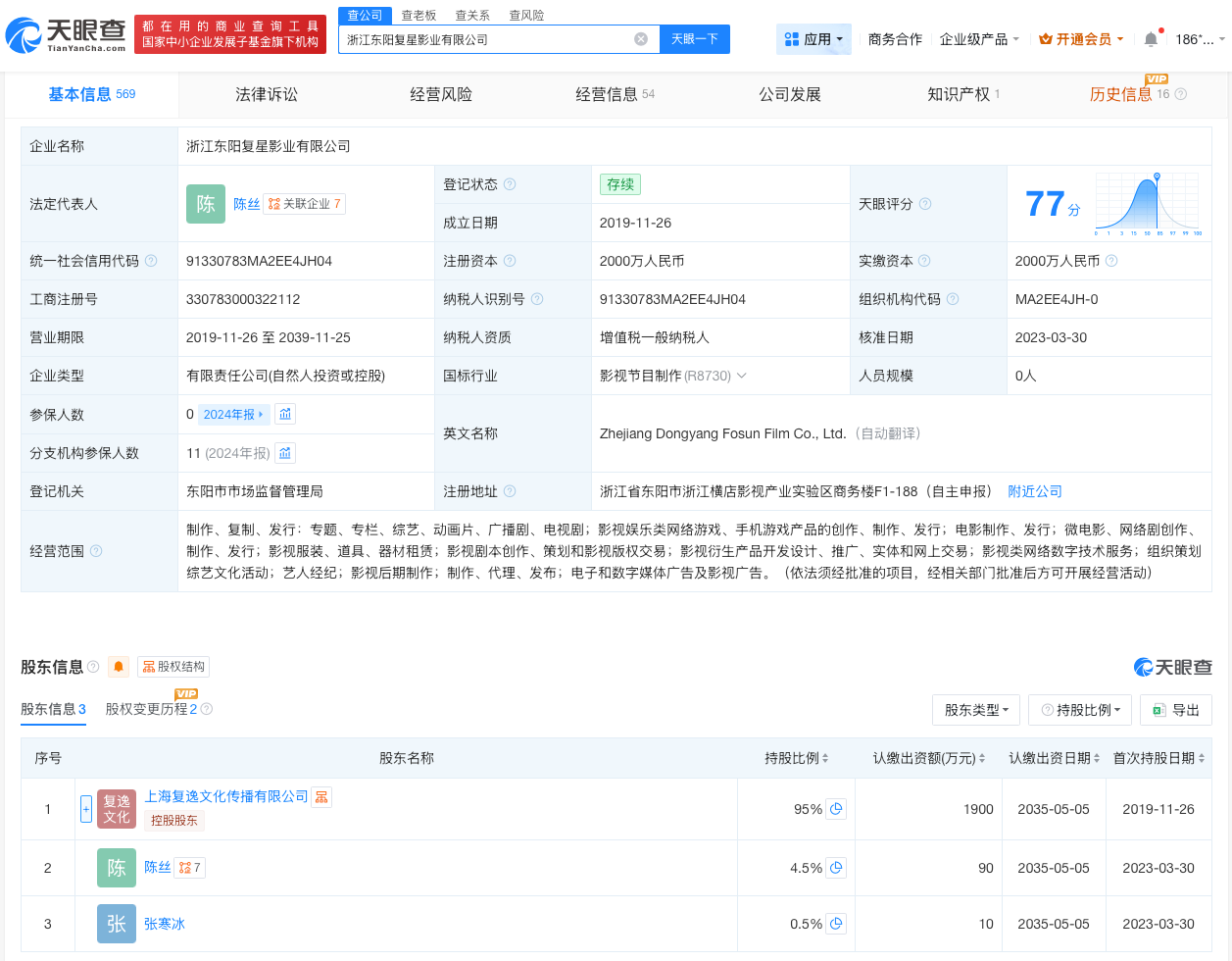Open the notification bell in the header
Viewport: 1232px width, 961px height.
point(1151,39)
